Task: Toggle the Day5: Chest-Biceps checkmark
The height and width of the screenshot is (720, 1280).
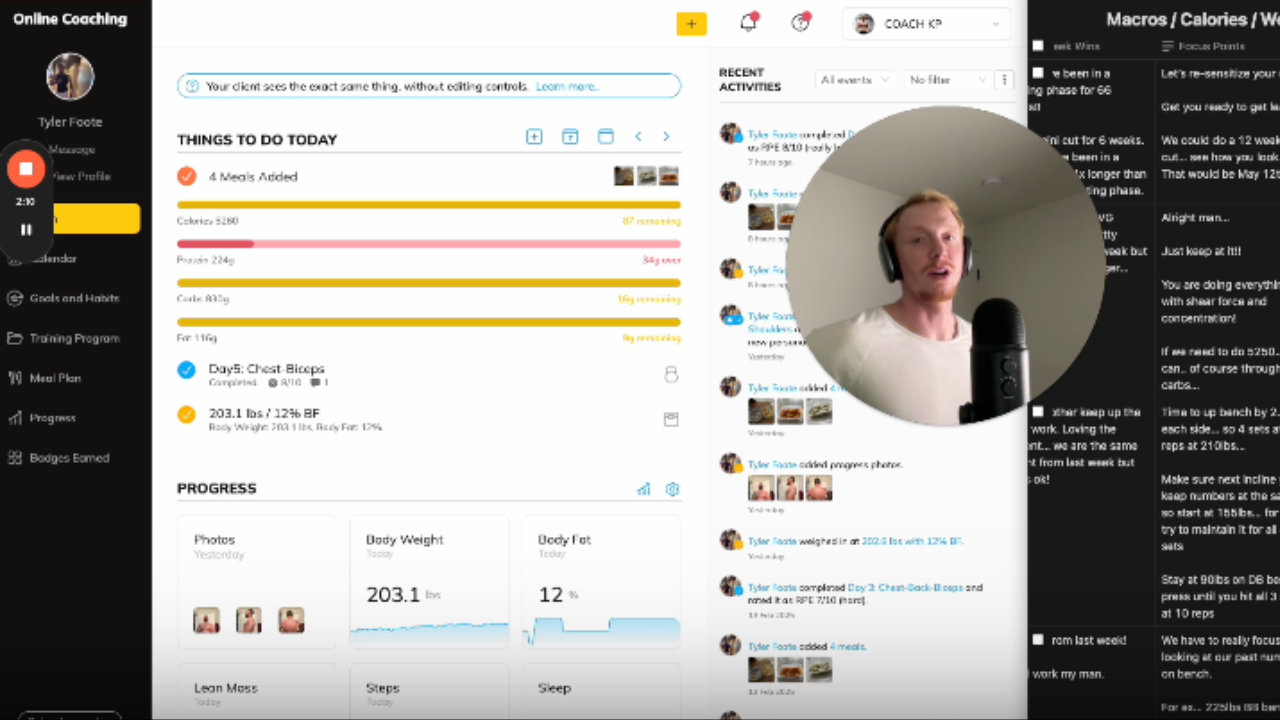Action: [x=186, y=370]
